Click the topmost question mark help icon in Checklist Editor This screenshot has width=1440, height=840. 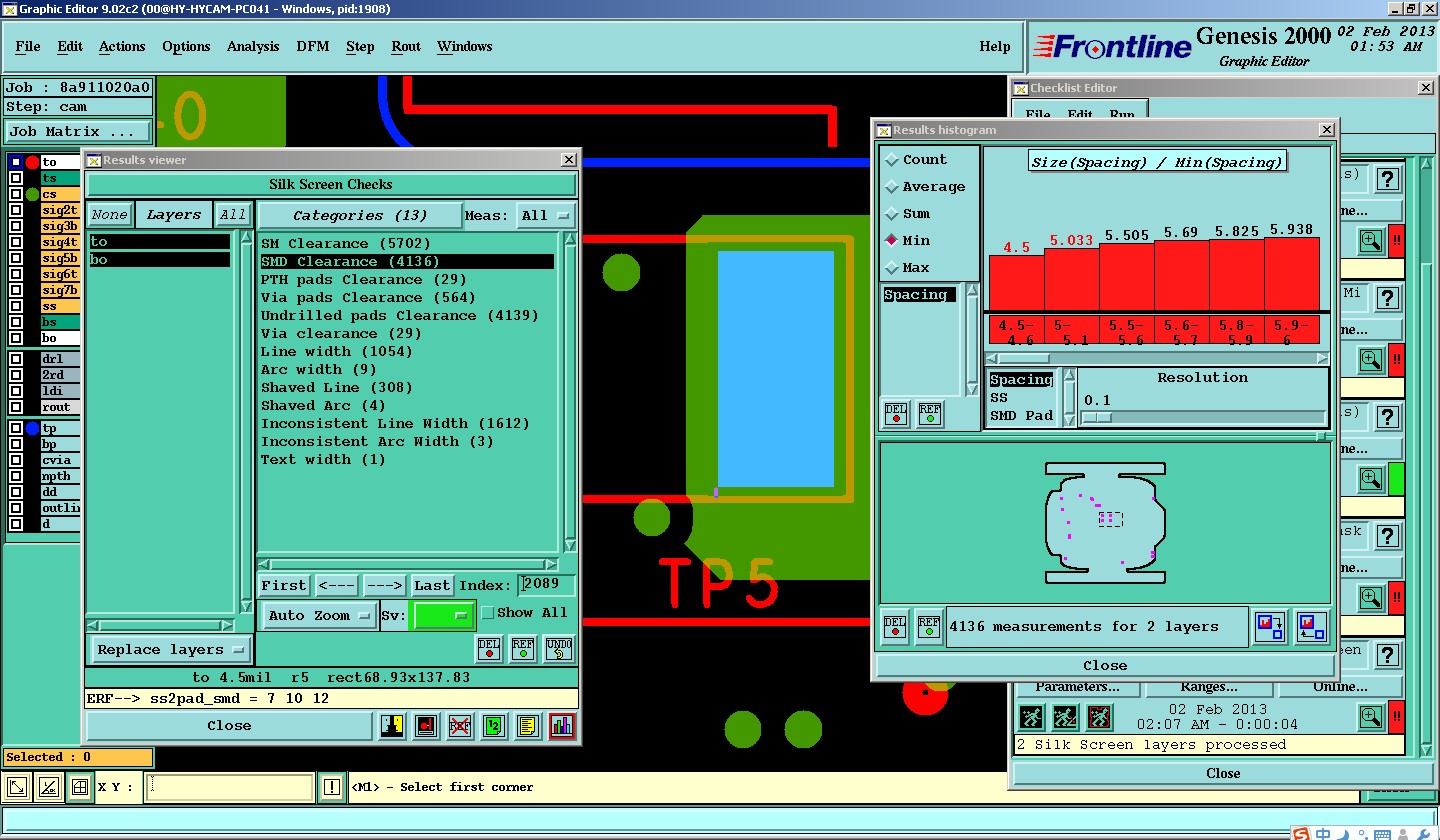1387,179
